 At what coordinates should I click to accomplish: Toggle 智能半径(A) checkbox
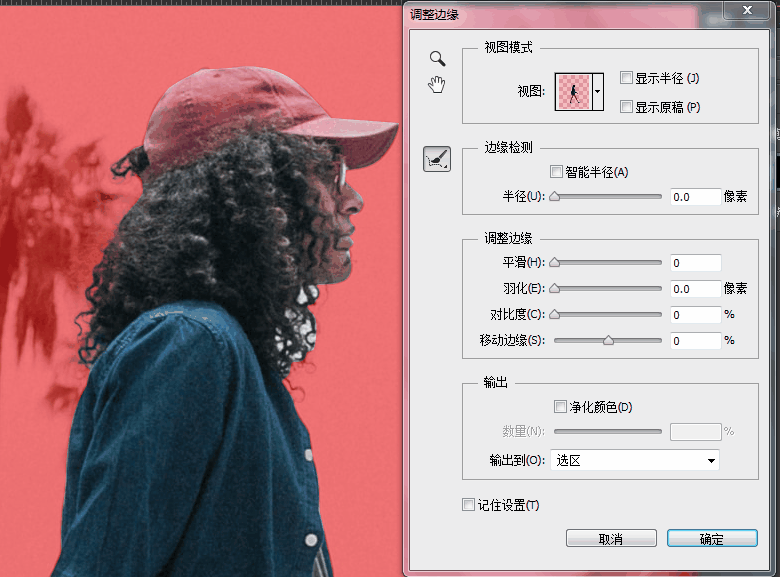coord(556,172)
